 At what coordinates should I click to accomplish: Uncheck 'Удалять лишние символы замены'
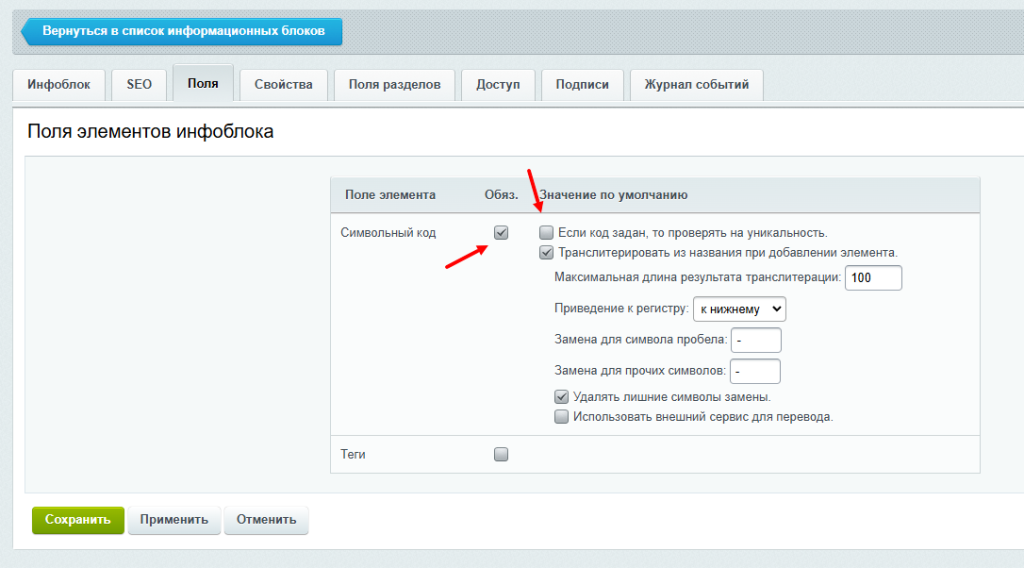point(562,397)
